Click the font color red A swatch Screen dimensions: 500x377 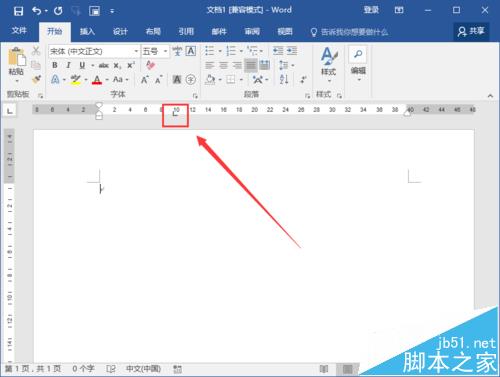(97, 80)
